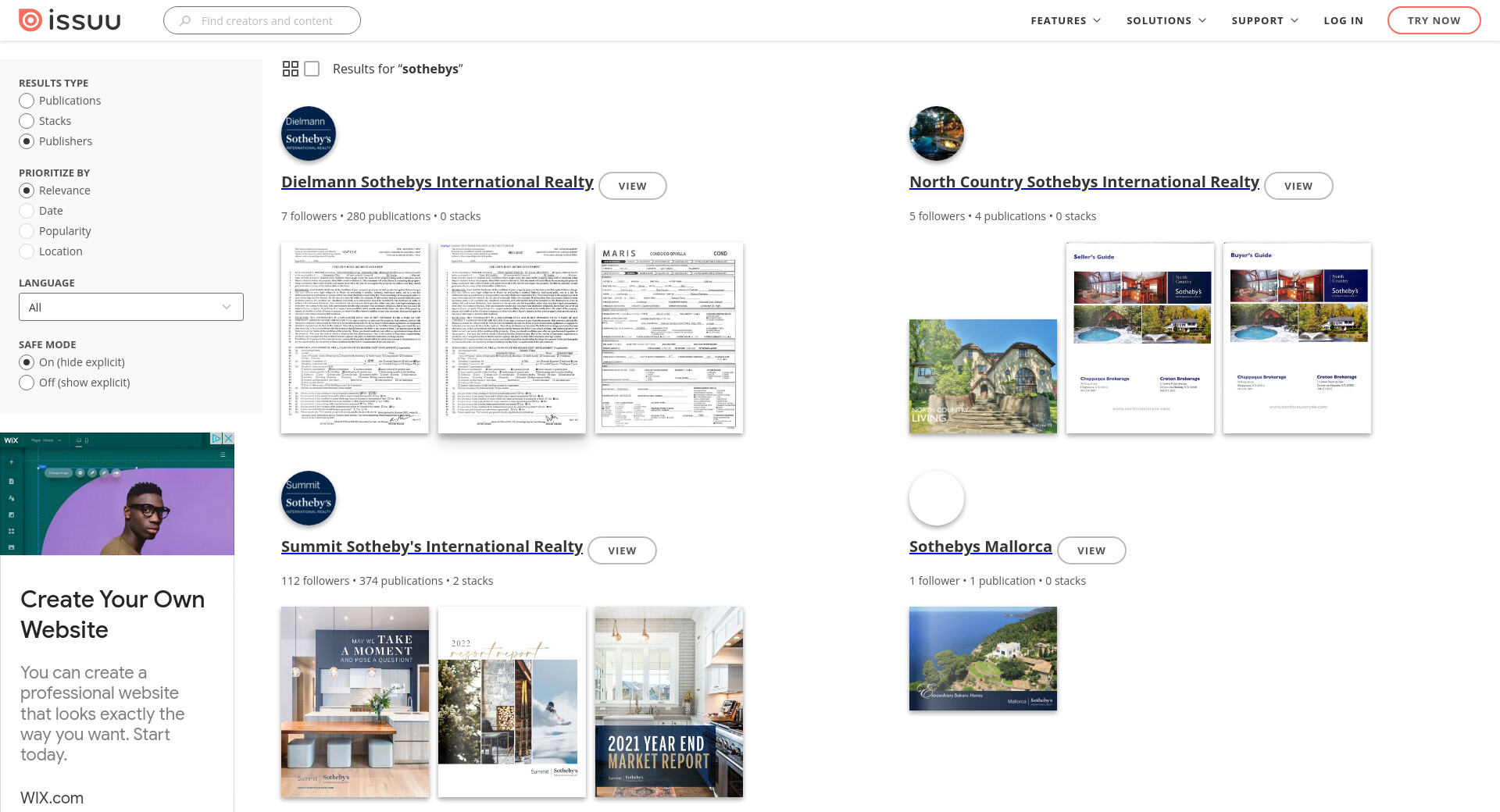The height and width of the screenshot is (812, 1500).
Task: Click View button for Sothebys Mallorca
Action: (x=1091, y=550)
